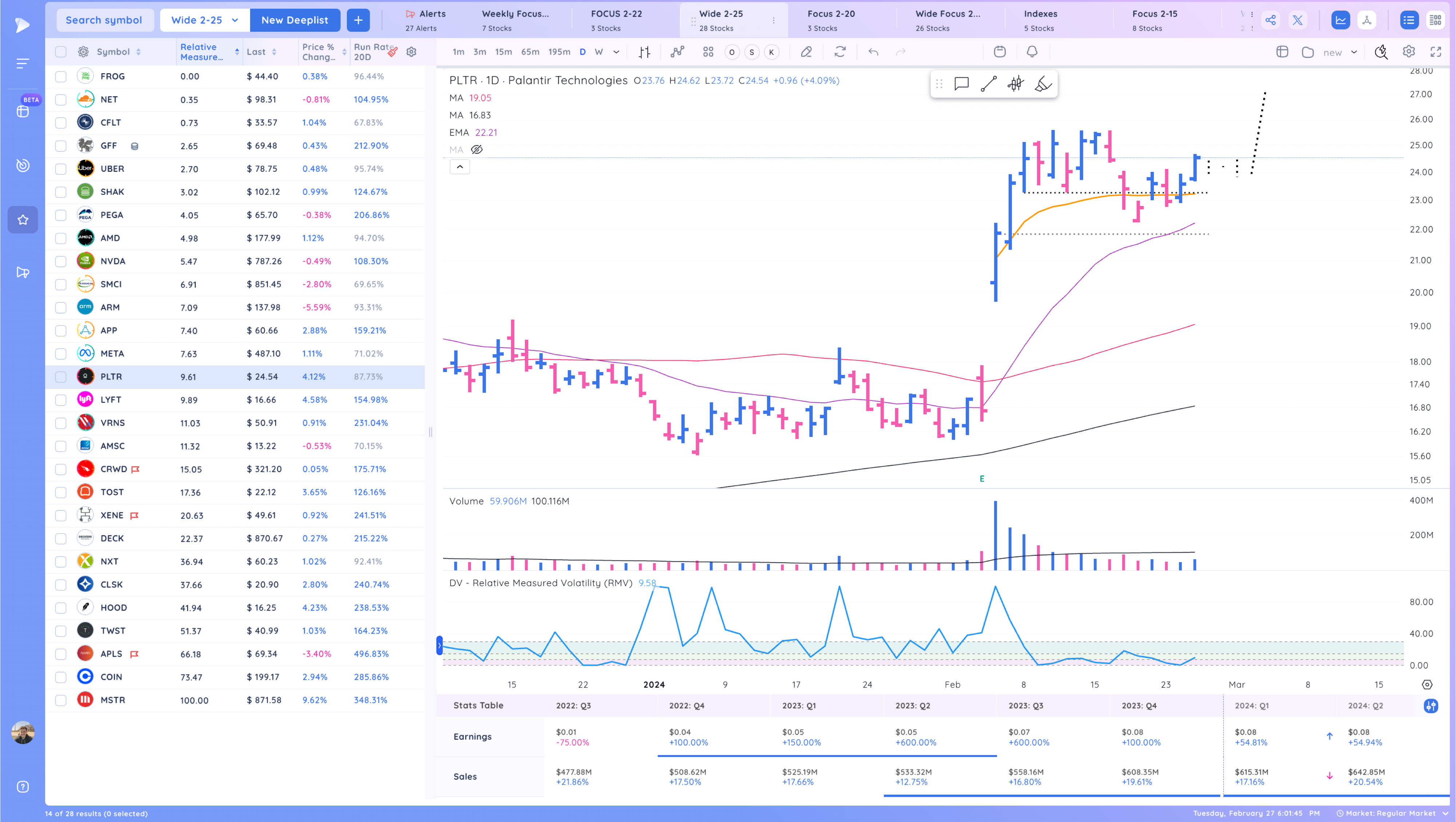Select the list view icon
The image size is (1456, 822).
tap(1409, 20)
